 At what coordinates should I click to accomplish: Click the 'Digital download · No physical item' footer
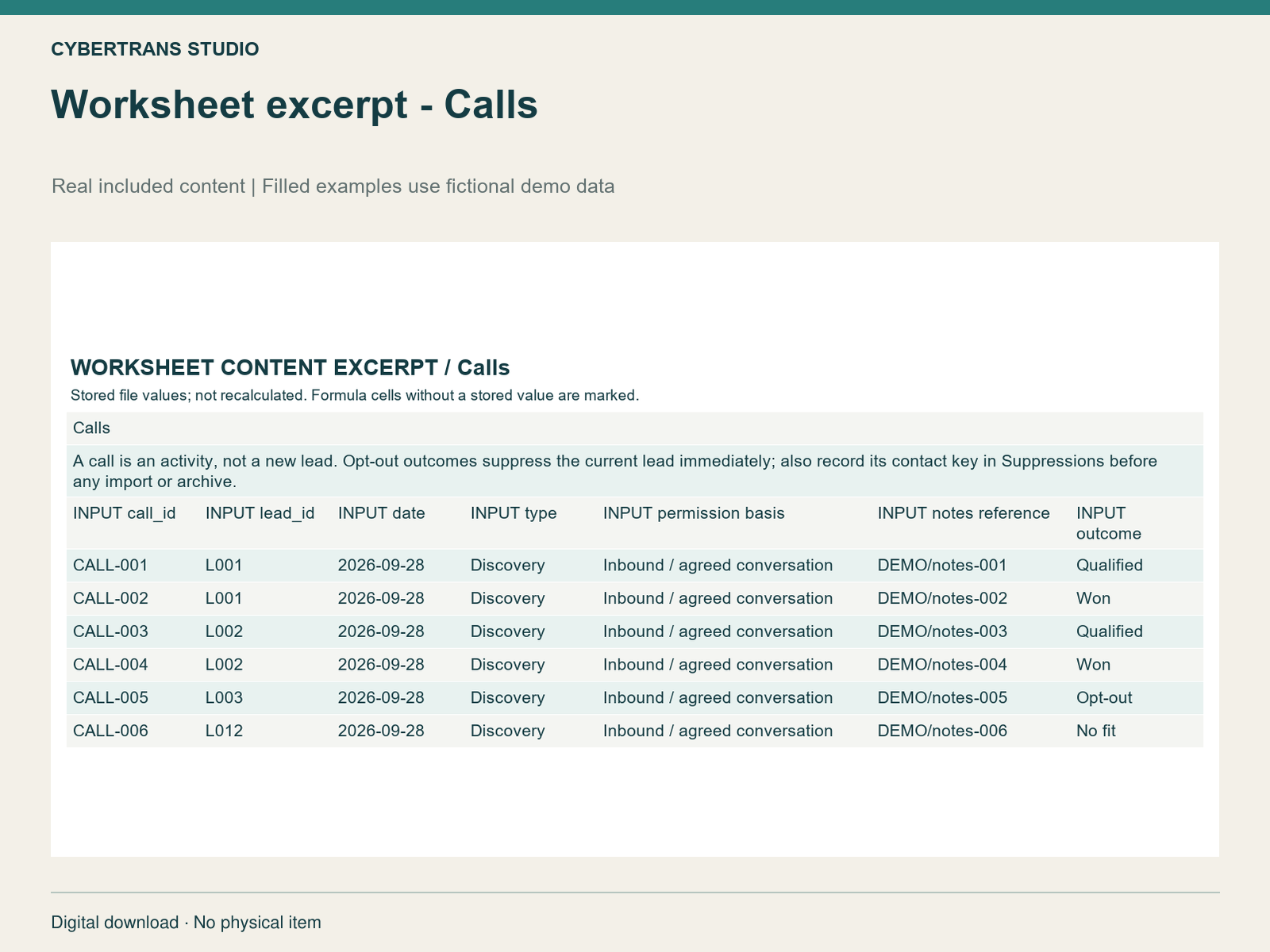187,923
